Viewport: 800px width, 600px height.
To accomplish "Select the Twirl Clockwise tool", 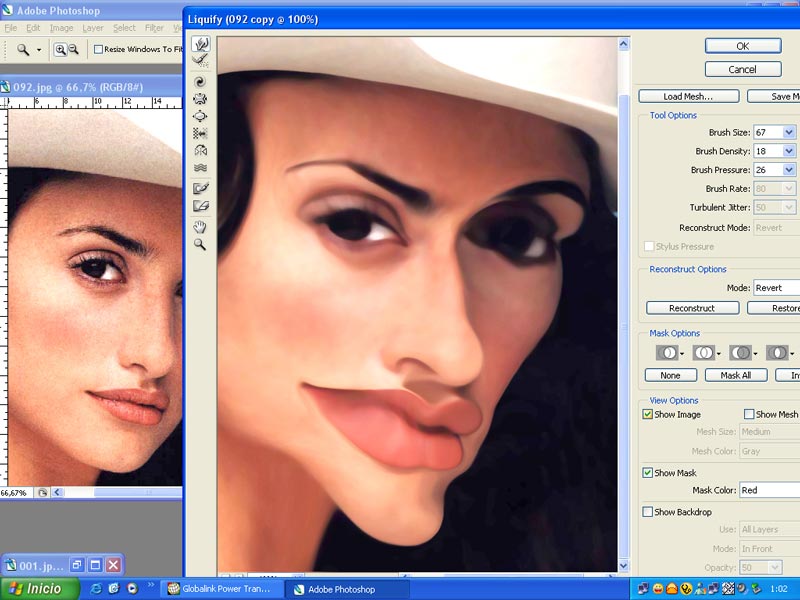I will [x=200, y=82].
